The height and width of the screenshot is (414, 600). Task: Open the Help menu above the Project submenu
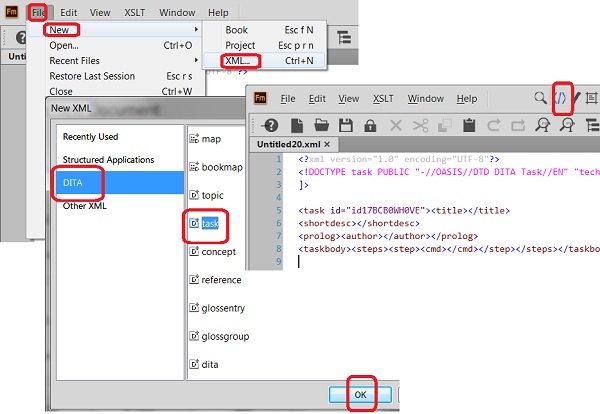click(x=218, y=13)
